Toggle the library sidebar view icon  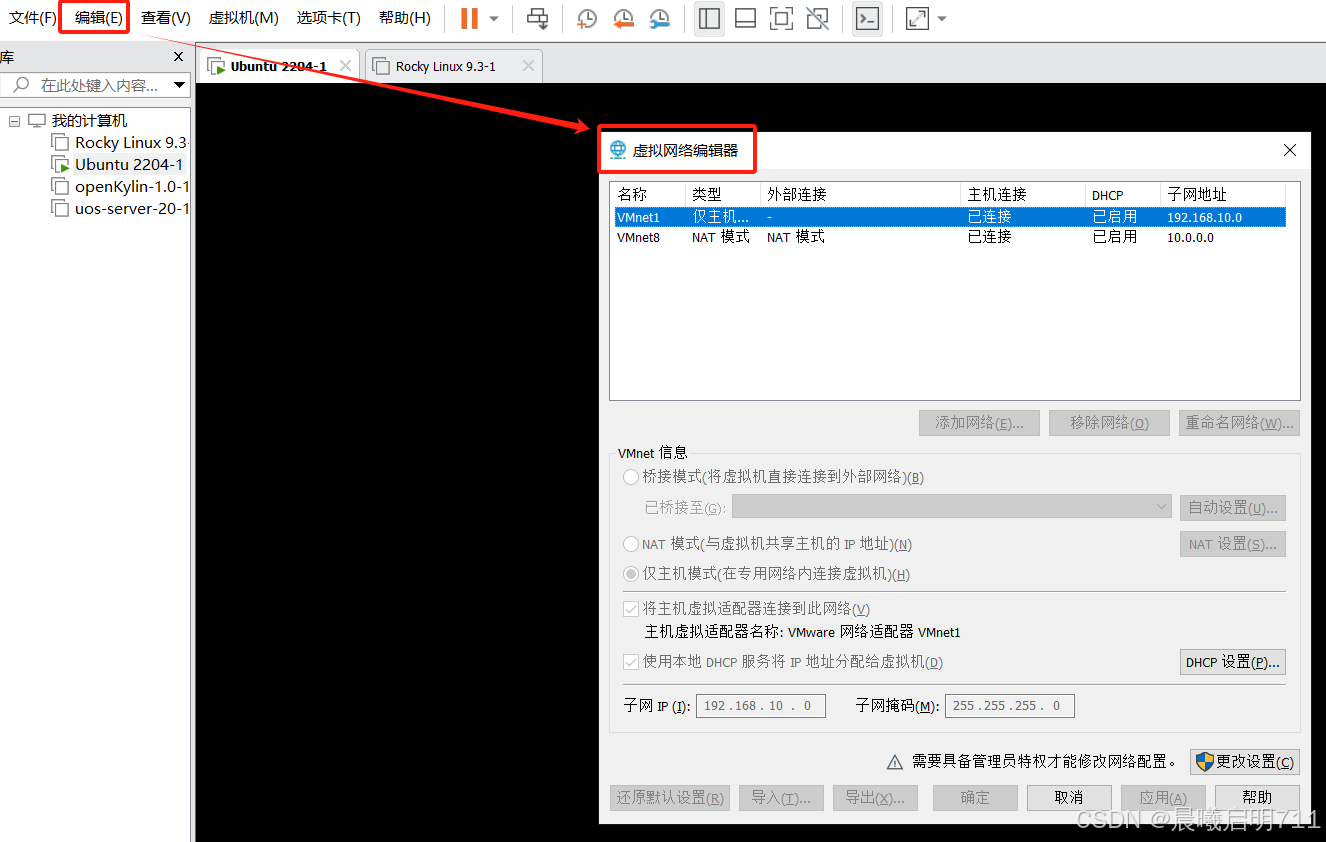click(709, 18)
